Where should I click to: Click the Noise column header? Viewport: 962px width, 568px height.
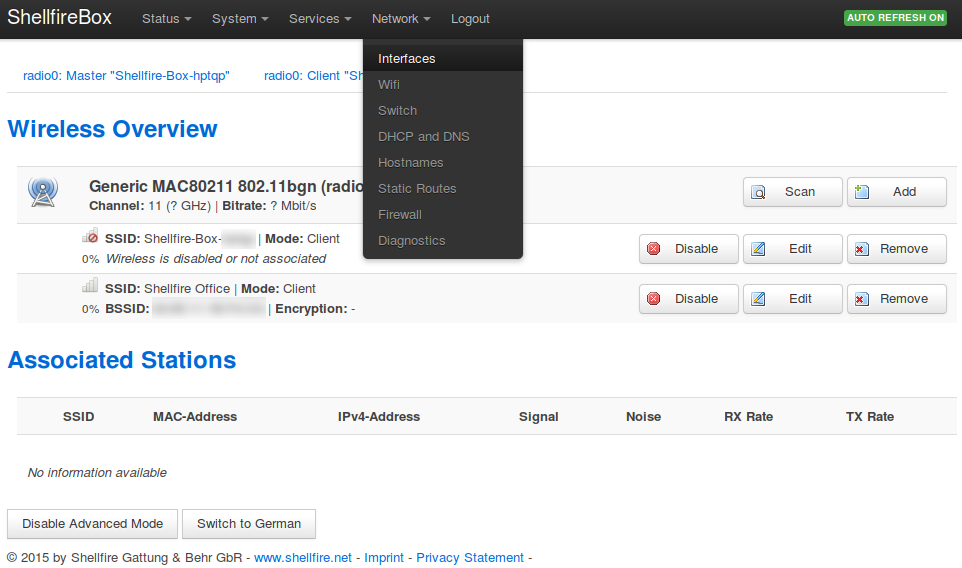pyautogui.click(x=644, y=416)
